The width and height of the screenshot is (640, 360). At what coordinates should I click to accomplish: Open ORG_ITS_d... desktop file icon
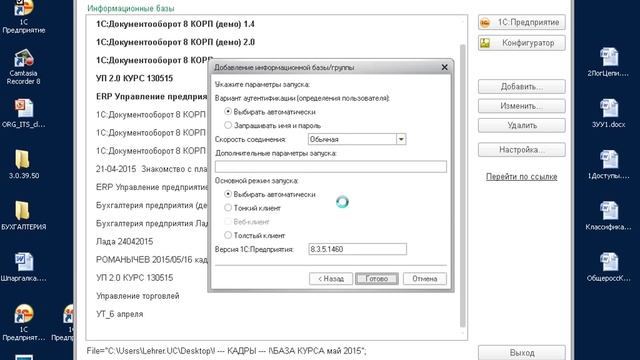[24, 113]
